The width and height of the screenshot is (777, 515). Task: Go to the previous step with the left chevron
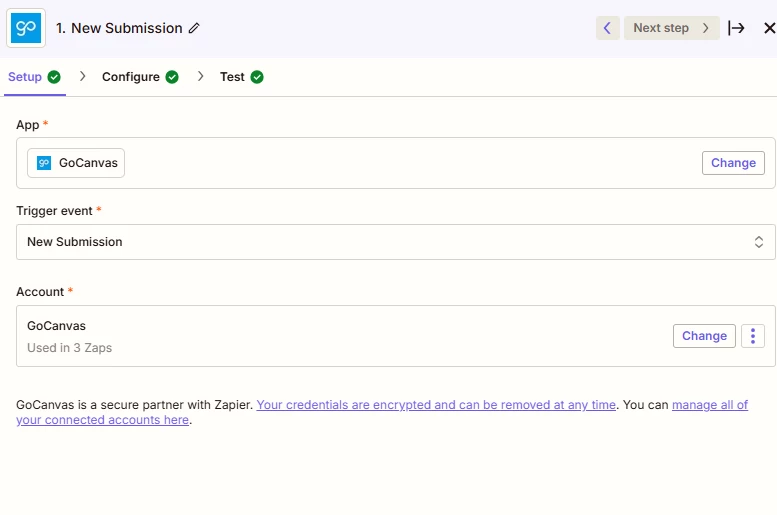(x=608, y=28)
